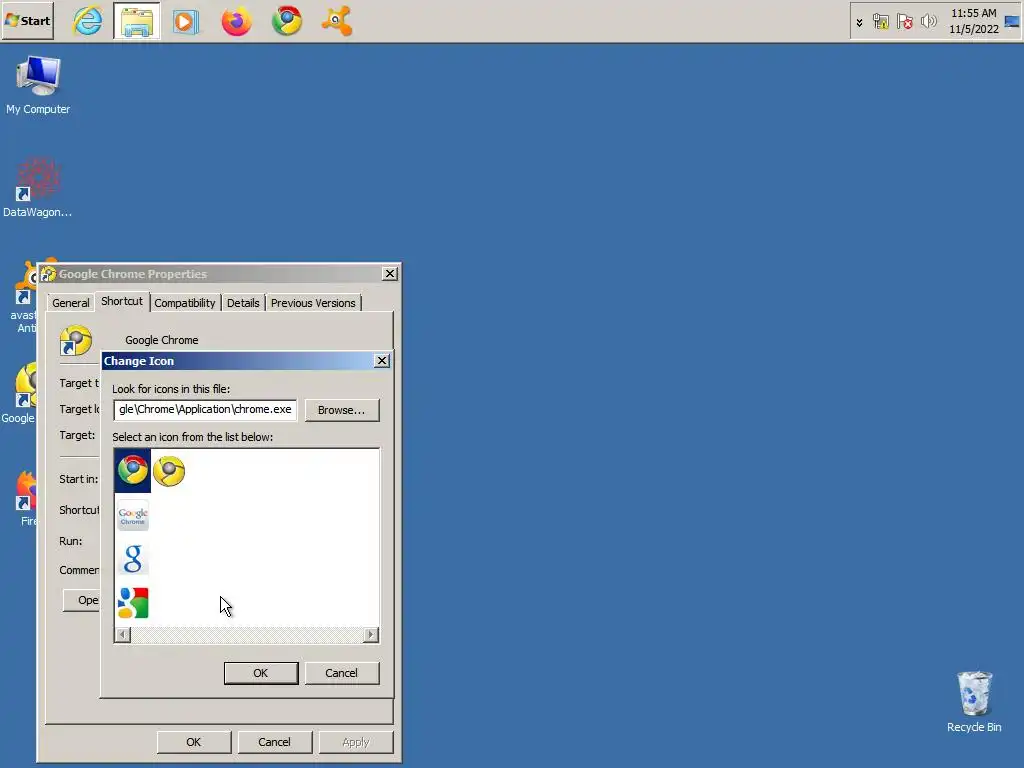This screenshot has height=768, width=1024.
Task: Launch Google Chrome from taskbar
Action: pos(287,22)
